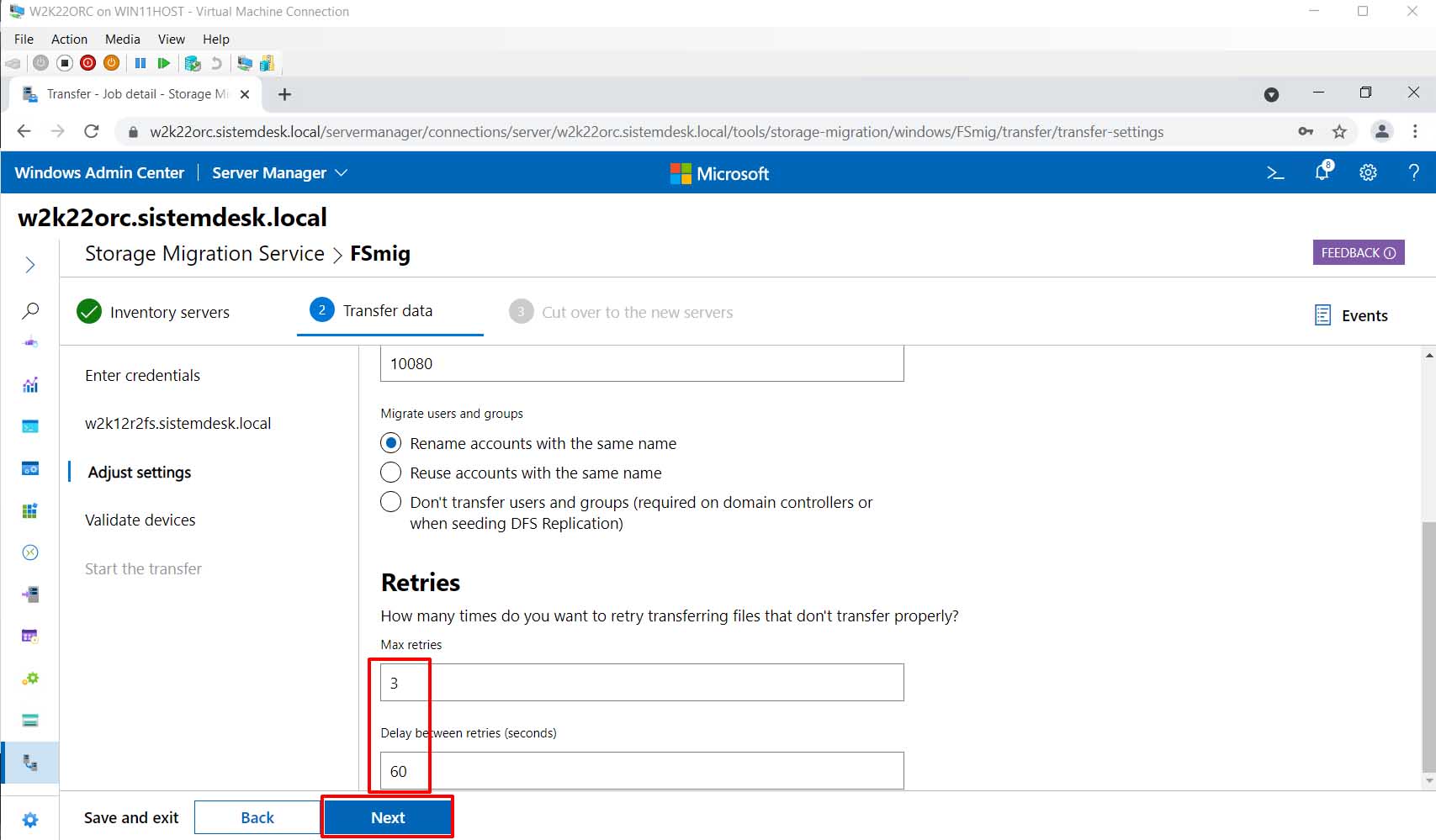The width and height of the screenshot is (1436, 840).
Task: Click the Next button
Action: tap(388, 817)
